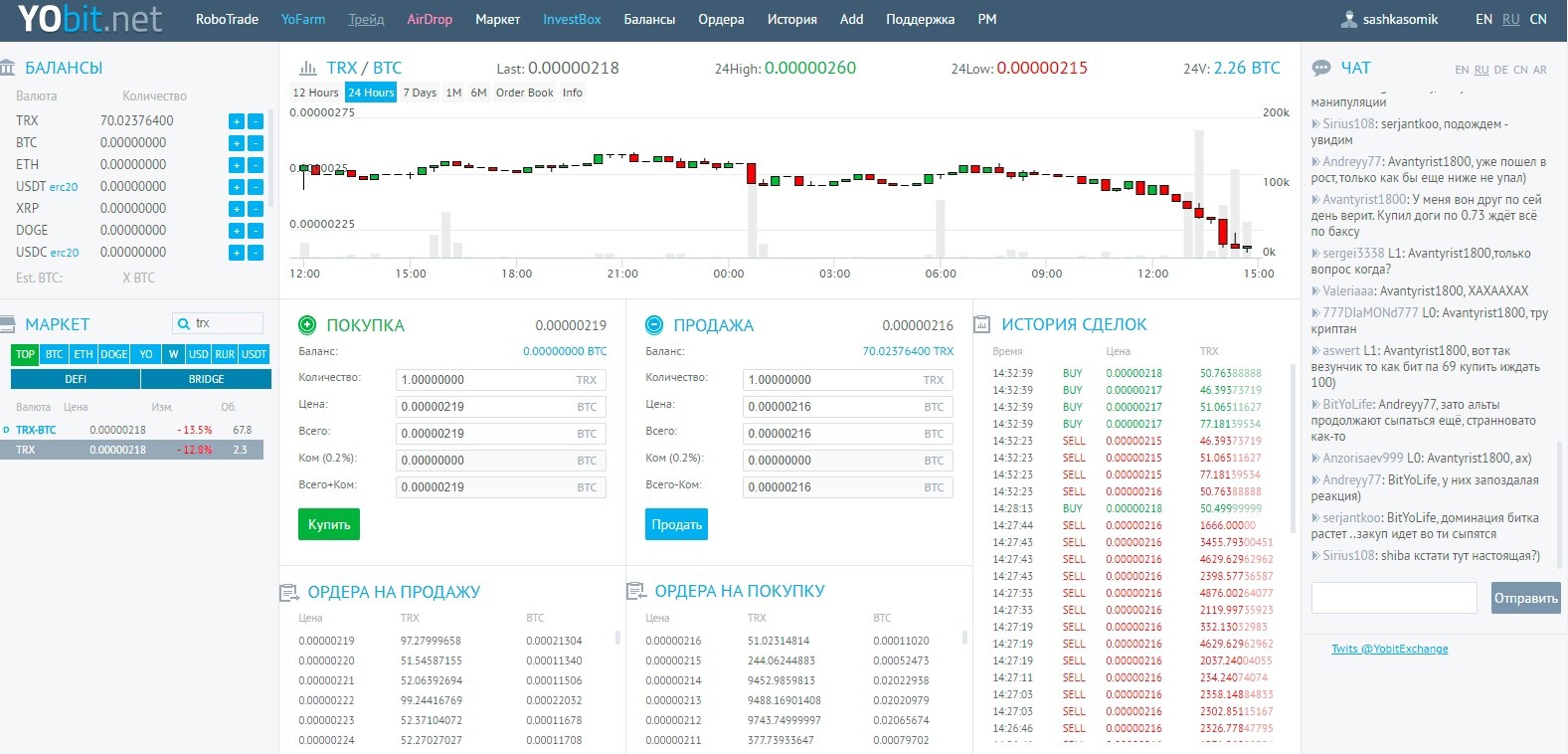
Task: Switch chat language to EN
Action: (x=1462, y=70)
